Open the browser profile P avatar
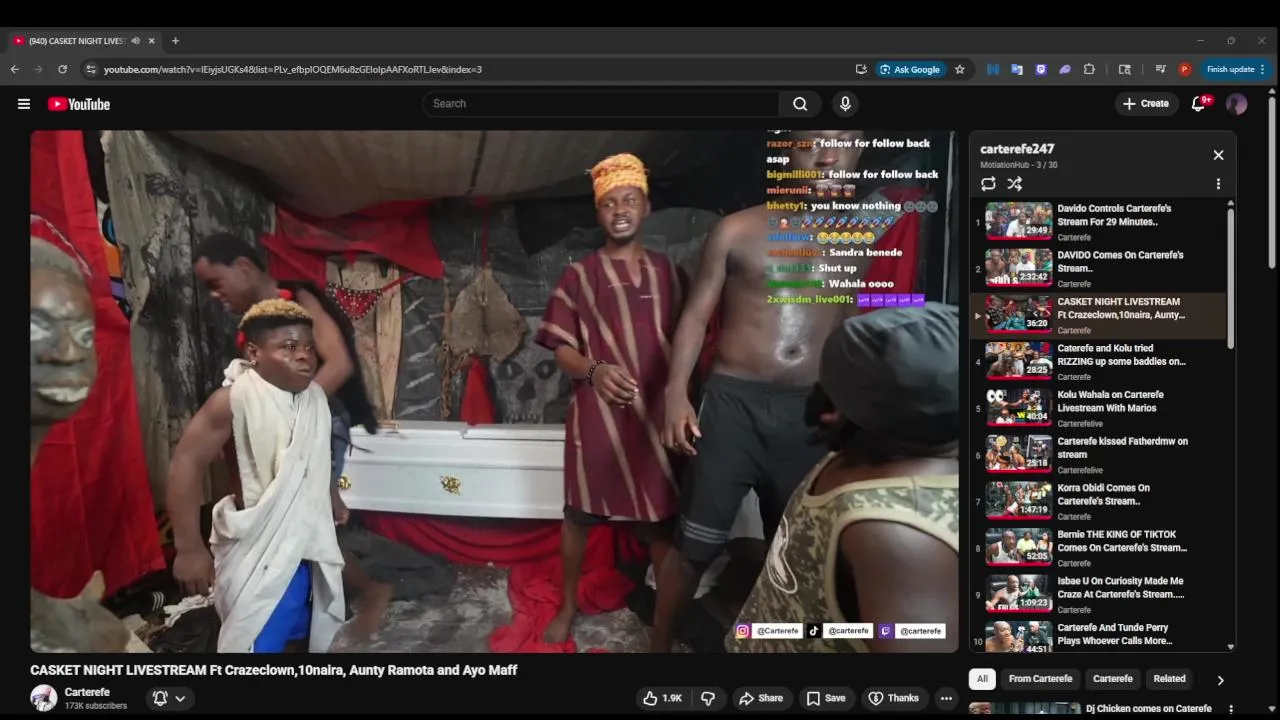1280x720 pixels. coord(1185,70)
